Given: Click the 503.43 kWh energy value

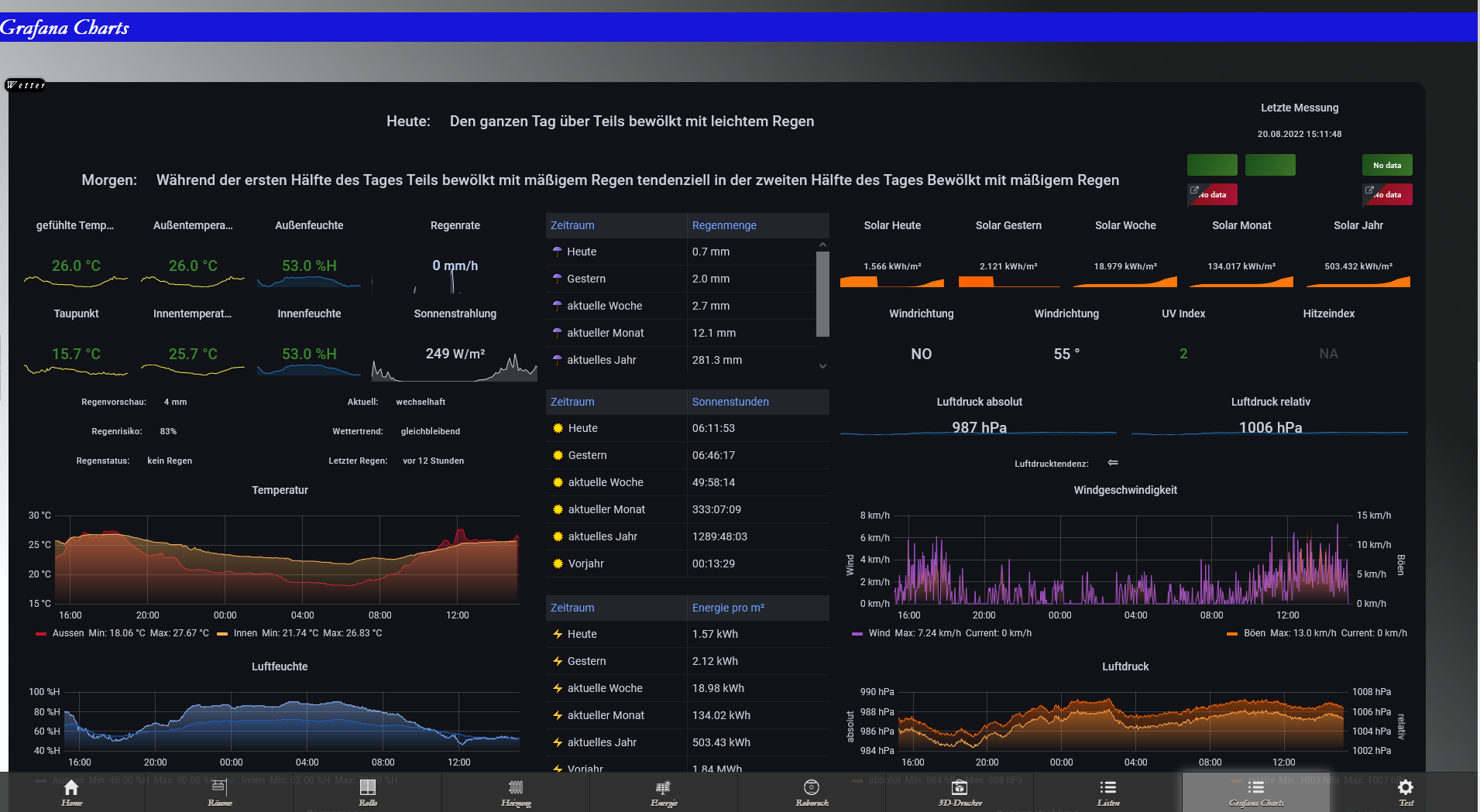Looking at the screenshot, I should point(721,742).
